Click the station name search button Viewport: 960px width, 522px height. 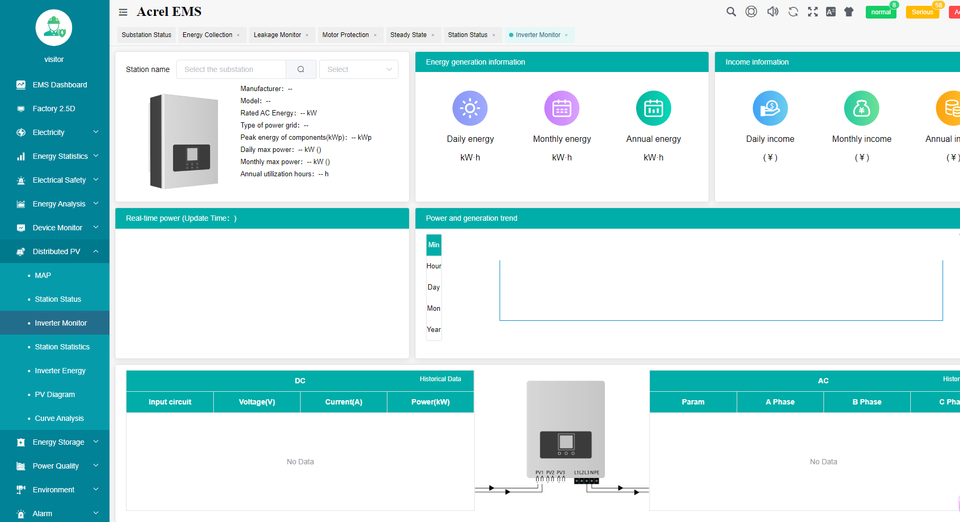tap(300, 69)
